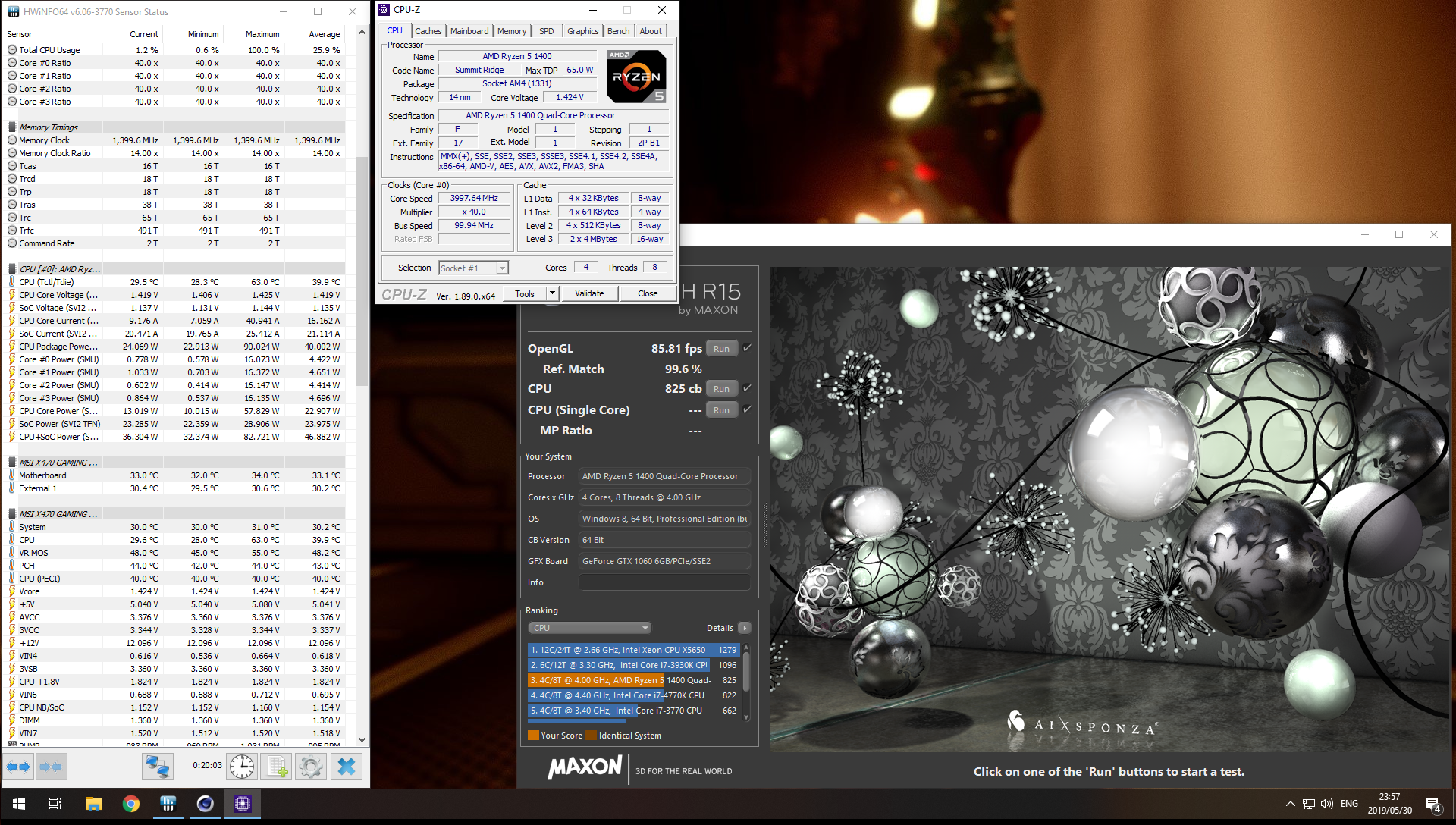Click CPU (Tctl/Tdie) thermometer icon

[x=12, y=282]
